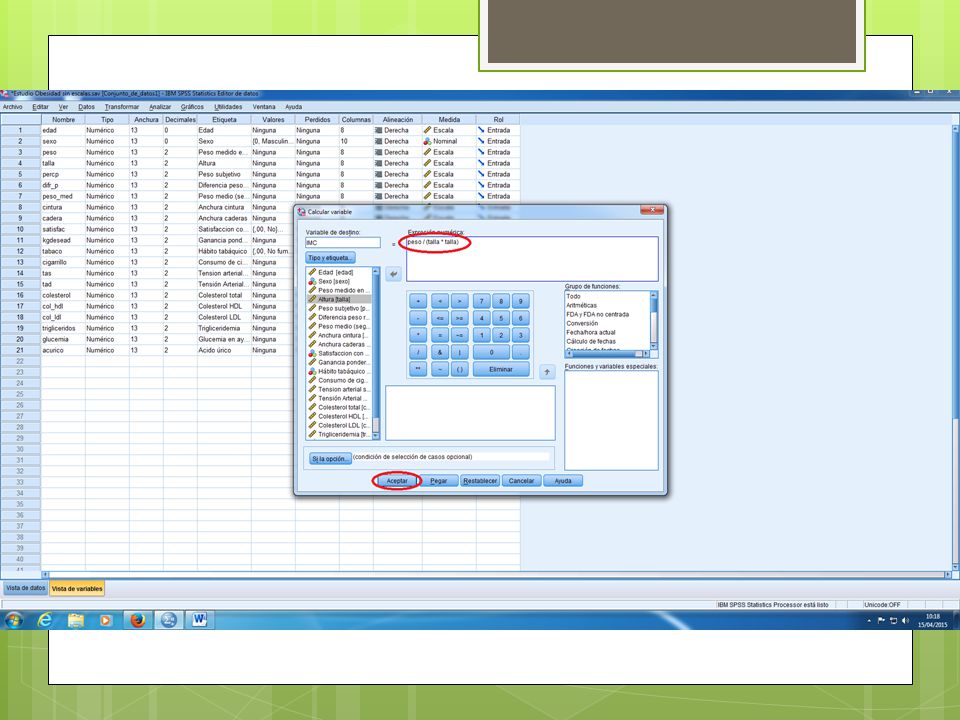Open Internet Explorer from the taskbar
Viewport: 960px width, 720px height.
click(45, 620)
